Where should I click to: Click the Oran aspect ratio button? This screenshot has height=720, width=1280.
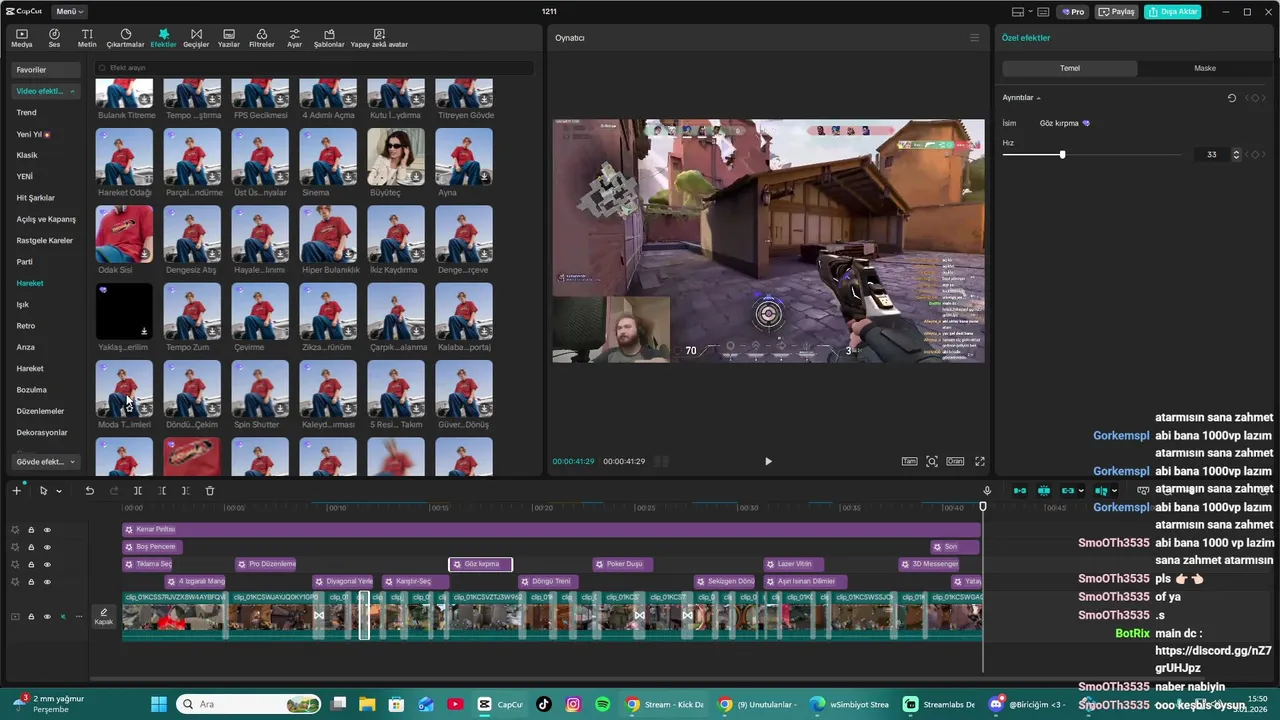(955, 461)
